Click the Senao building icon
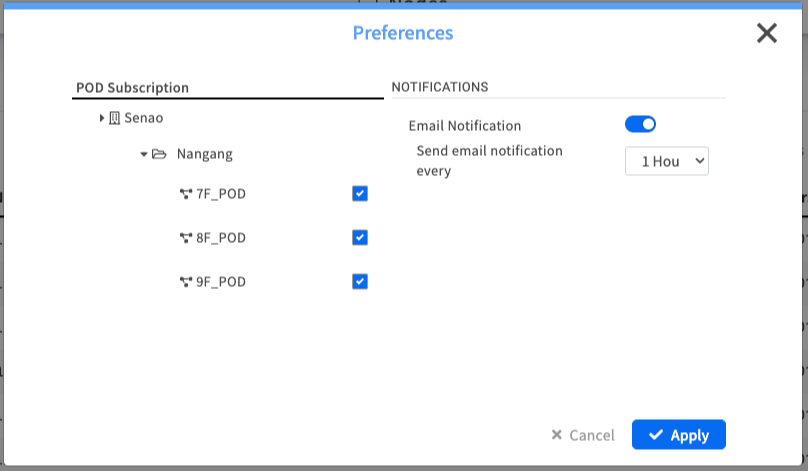This screenshot has height=472, width=809. tap(114, 118)
